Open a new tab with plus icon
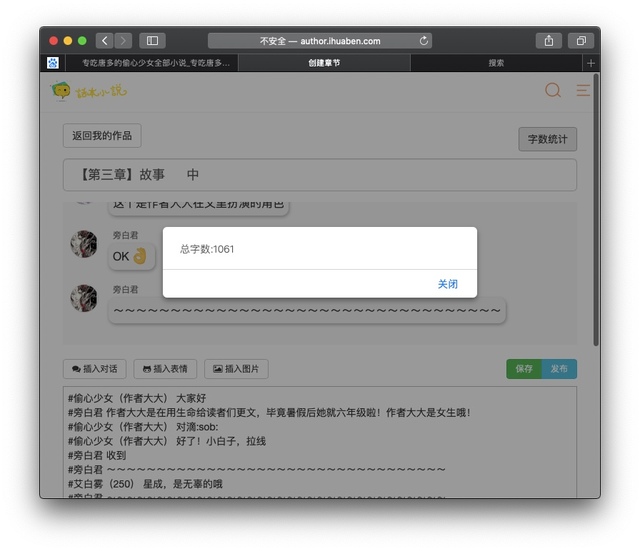640x551 pixels. tap(591, 63)
